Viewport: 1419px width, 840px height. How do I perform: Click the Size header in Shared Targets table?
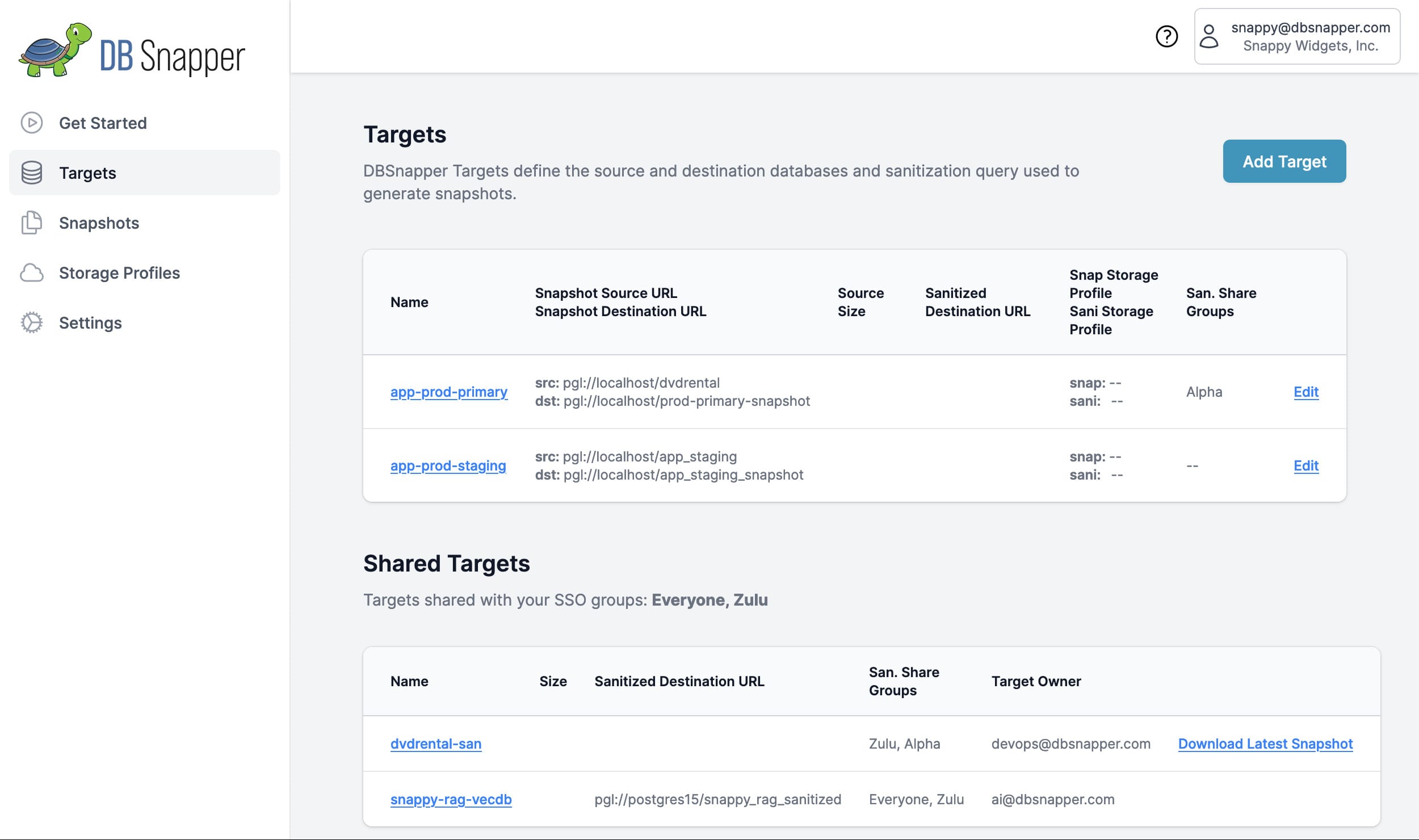point(553,681)
